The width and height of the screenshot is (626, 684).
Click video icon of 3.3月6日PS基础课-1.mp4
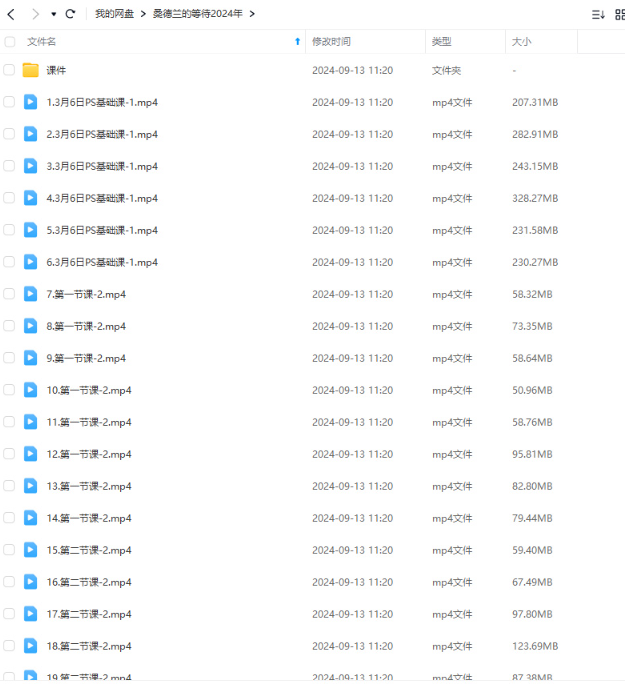point(30,166)
